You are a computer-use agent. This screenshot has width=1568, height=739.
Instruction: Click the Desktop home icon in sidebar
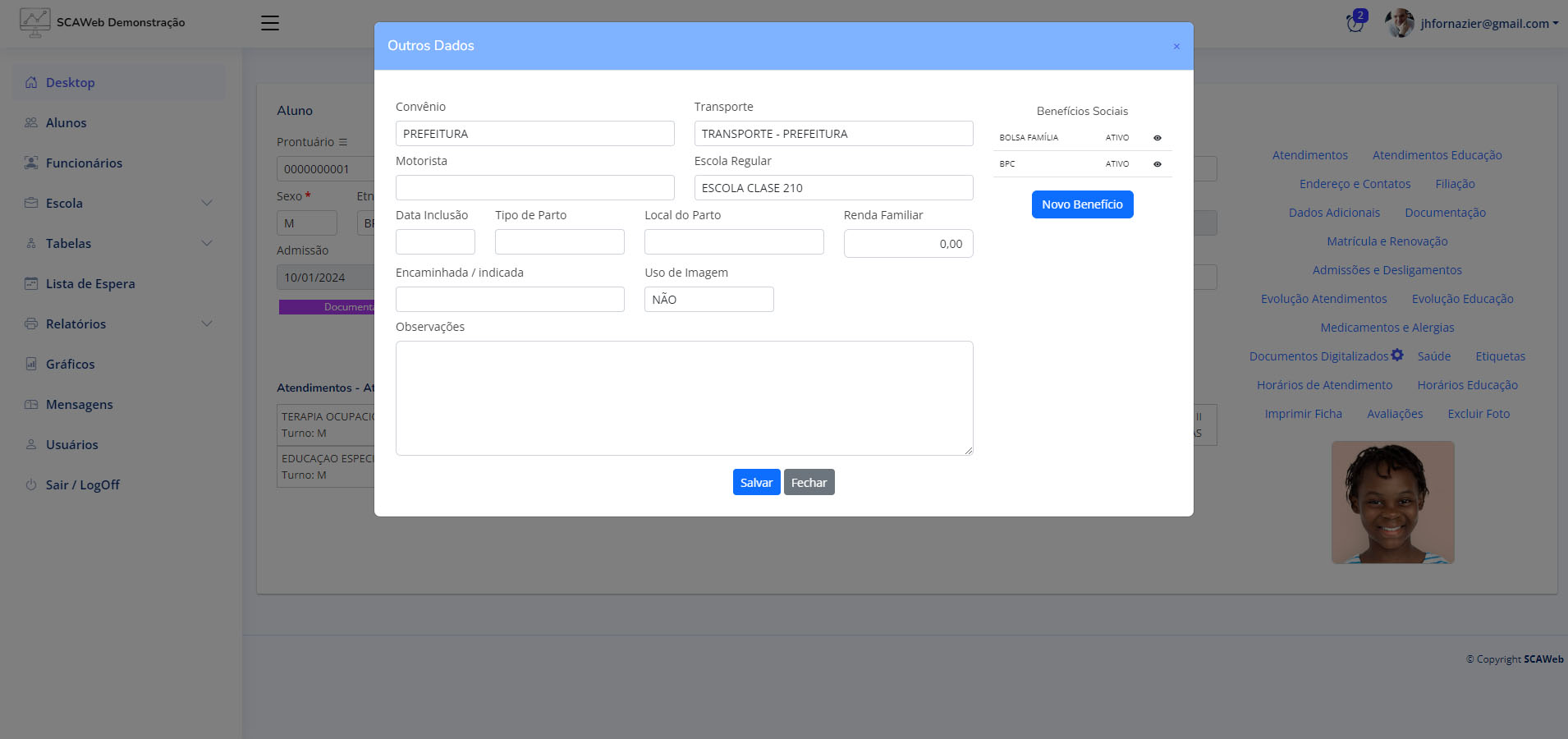[31, 83]
